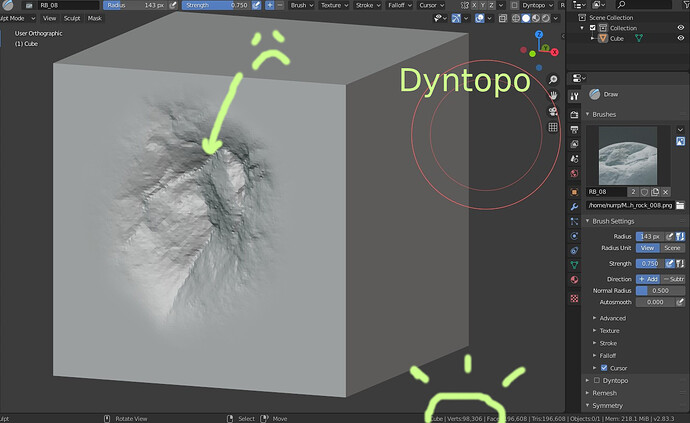Open the Cursor dropdown in header

pos(431,5)
